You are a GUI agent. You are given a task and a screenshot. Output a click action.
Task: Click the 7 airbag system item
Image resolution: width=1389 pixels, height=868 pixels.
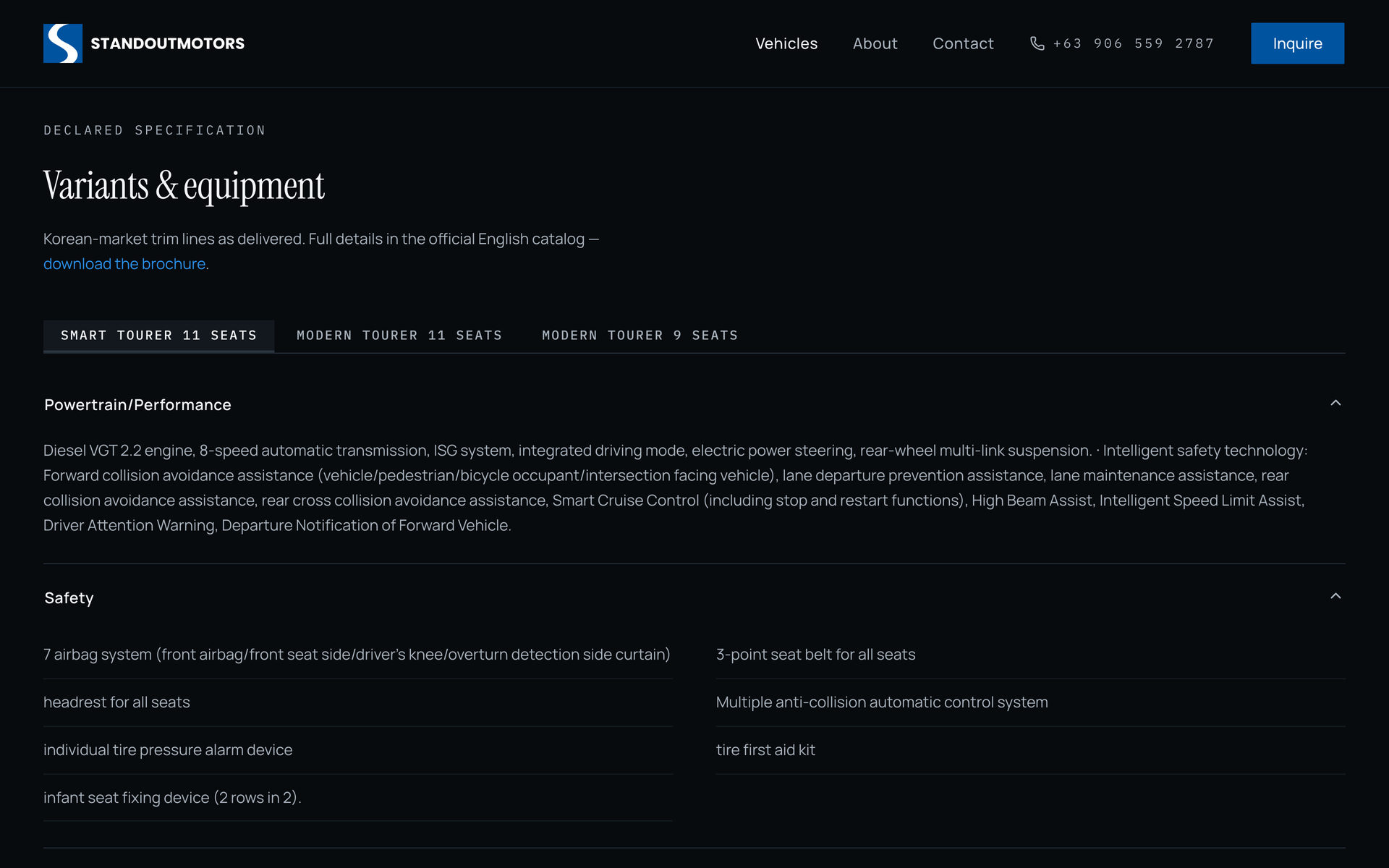click(357, 655)
